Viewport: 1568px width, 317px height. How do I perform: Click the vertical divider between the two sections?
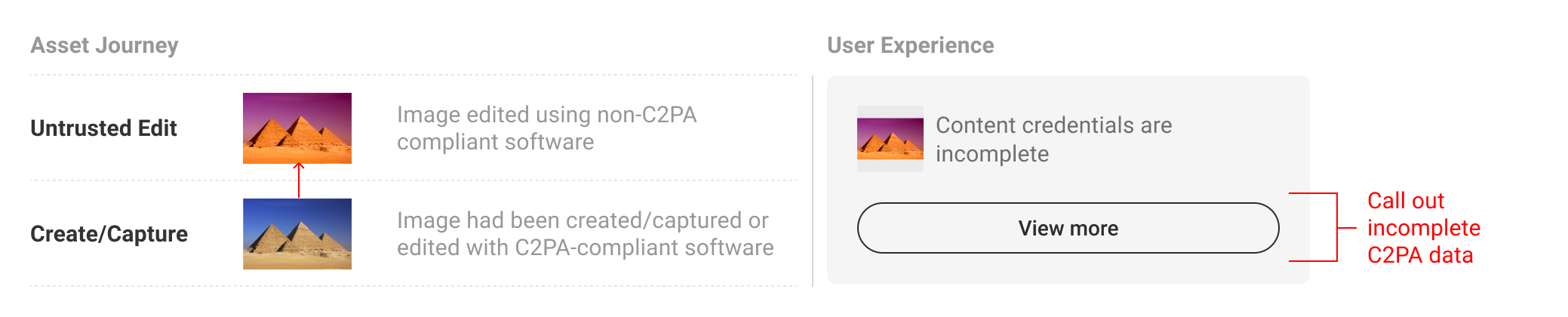click(x=813, y=181)
